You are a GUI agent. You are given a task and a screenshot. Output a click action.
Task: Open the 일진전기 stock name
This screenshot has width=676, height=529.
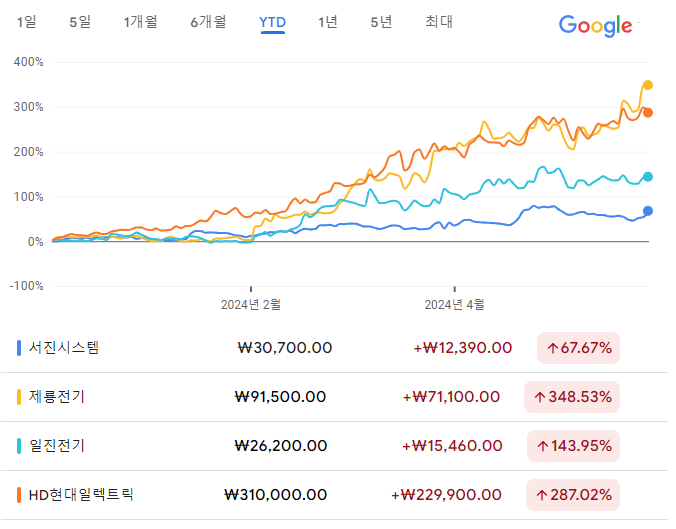point(57,446)
